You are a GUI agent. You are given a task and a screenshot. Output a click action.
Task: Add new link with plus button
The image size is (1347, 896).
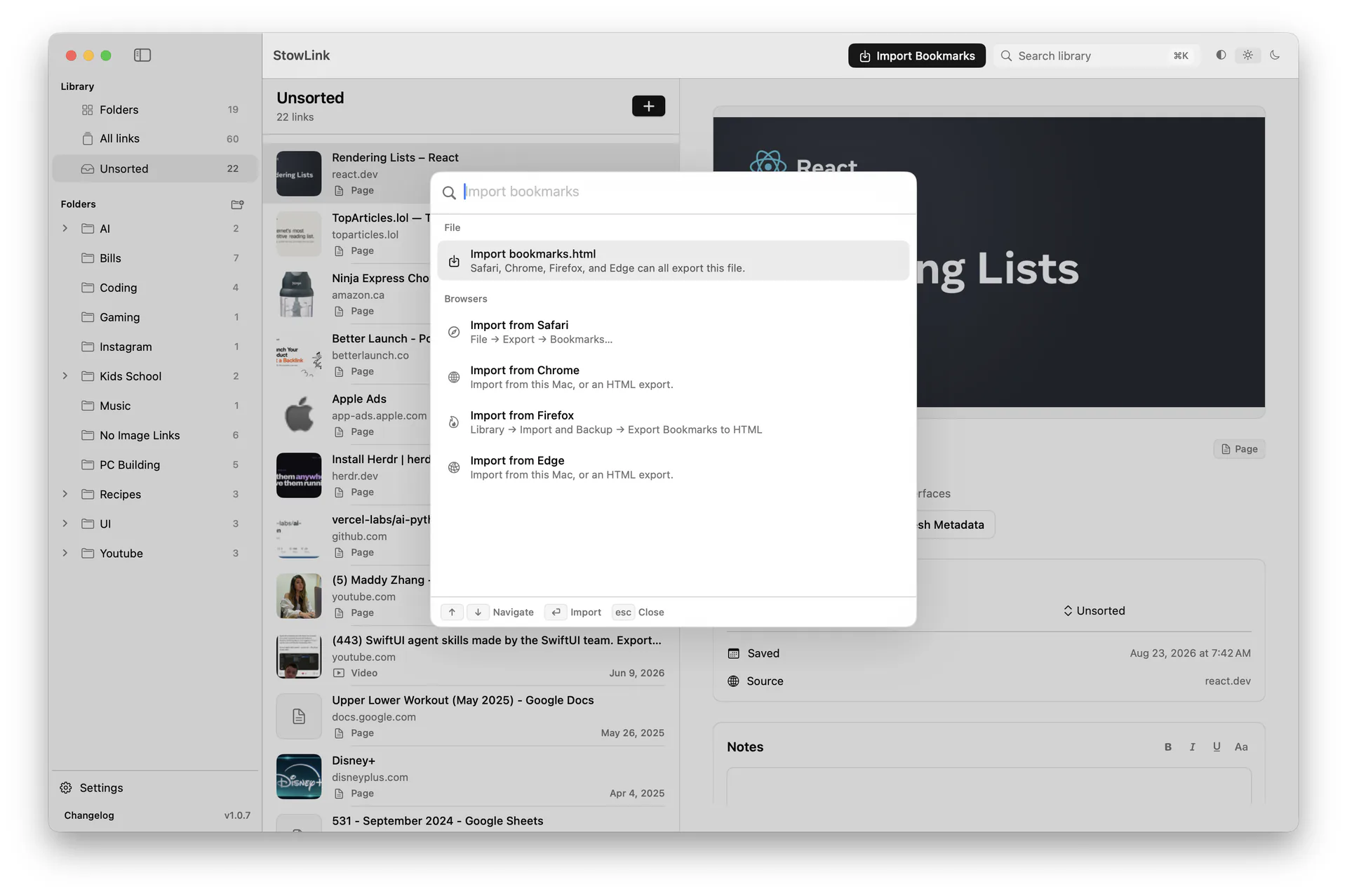(x=648, y=106)
